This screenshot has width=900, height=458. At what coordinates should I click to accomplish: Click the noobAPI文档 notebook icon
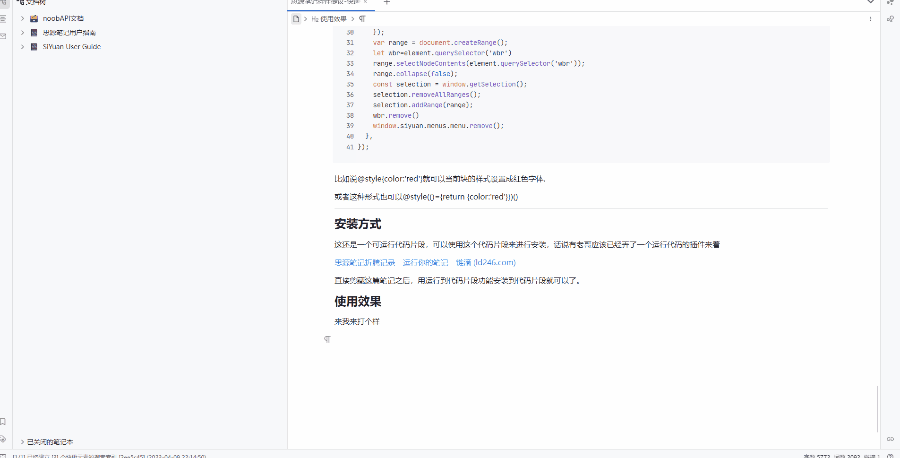tap(34, 19)
